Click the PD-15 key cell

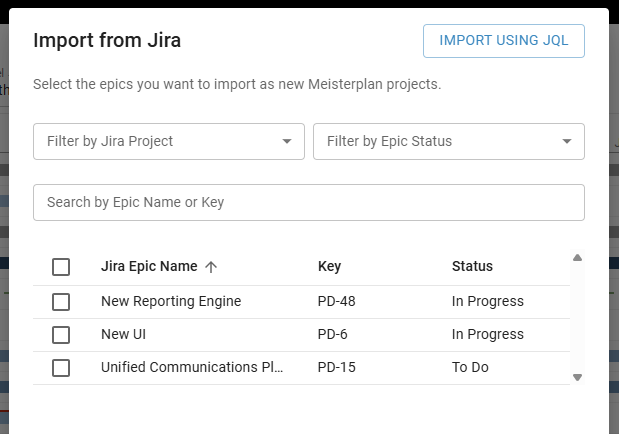336,367
